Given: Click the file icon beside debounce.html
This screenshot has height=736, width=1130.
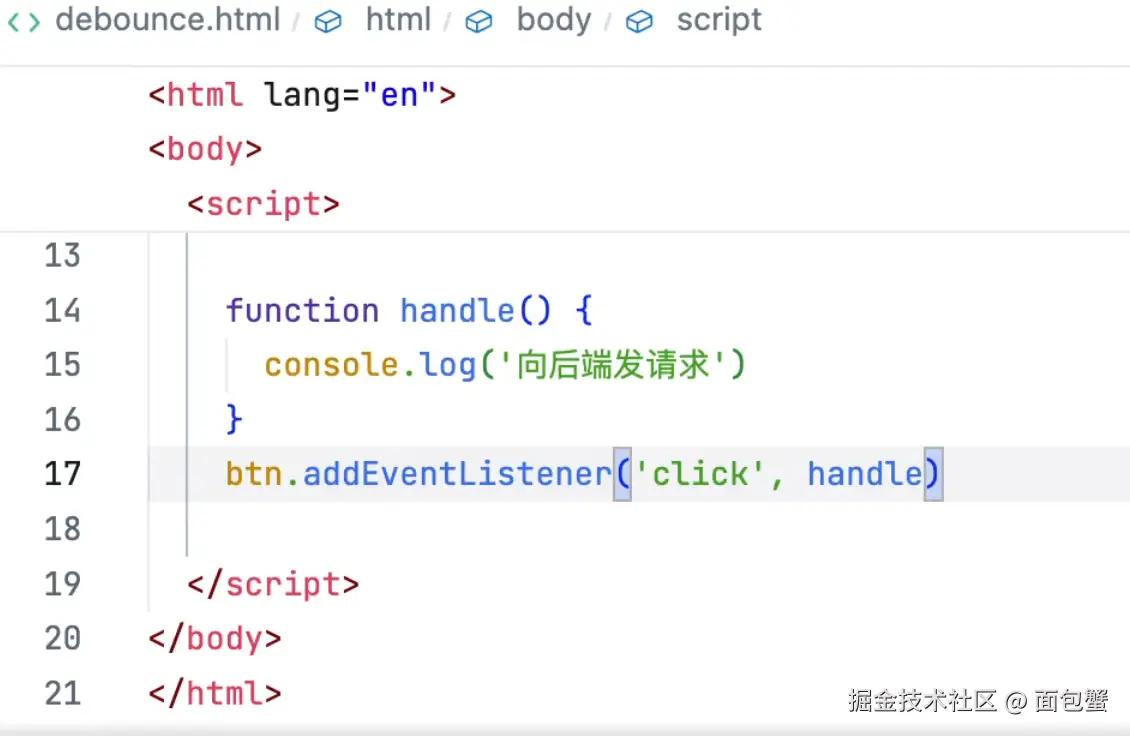Looking at the screenshot, I should point(24,21).
